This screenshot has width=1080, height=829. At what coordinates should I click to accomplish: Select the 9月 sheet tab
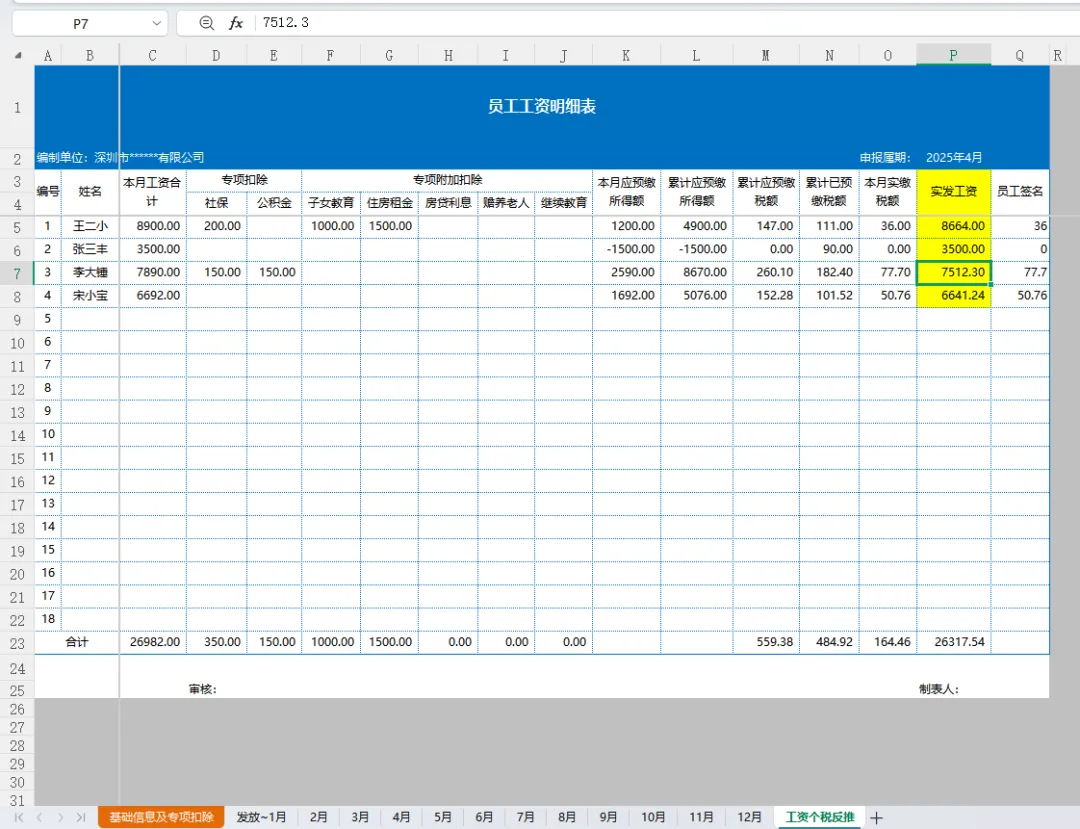click(x=608, y=817)
